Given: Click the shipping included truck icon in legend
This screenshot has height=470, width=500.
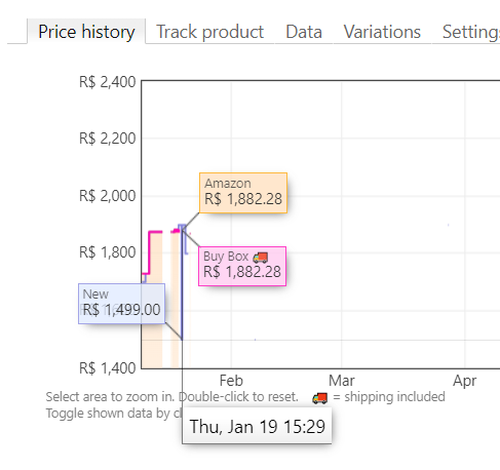Looking at the screenshot, I should (320, 397).
